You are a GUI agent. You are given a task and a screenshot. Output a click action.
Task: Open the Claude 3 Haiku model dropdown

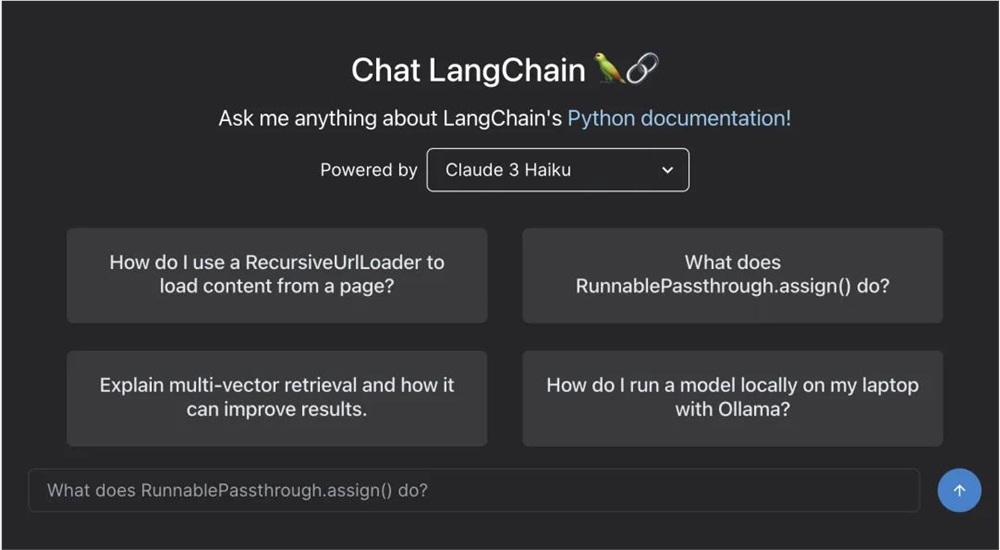point(557,170)
